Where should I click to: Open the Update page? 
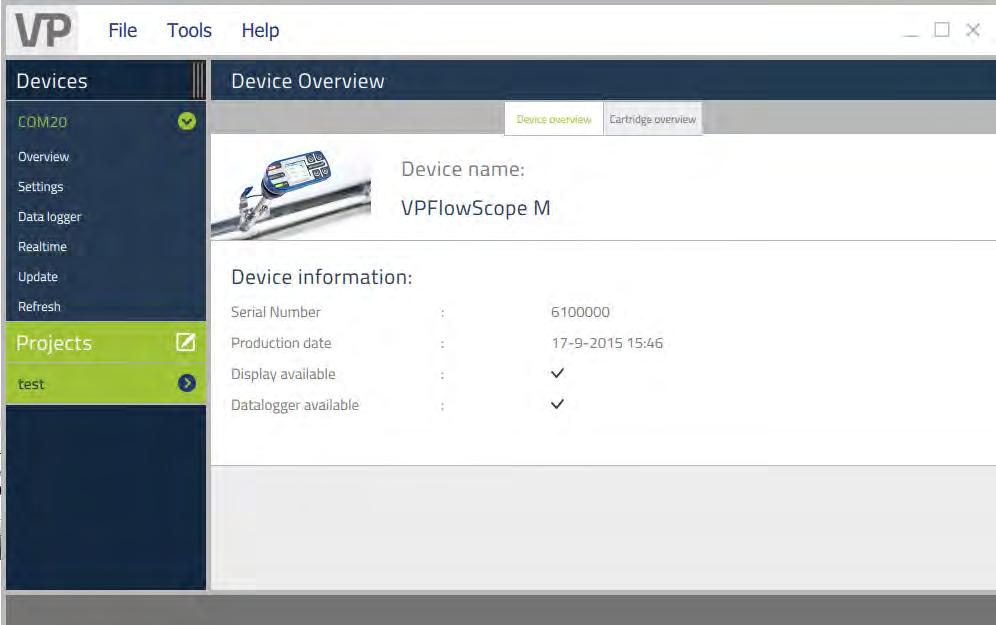tap(37, 277)
